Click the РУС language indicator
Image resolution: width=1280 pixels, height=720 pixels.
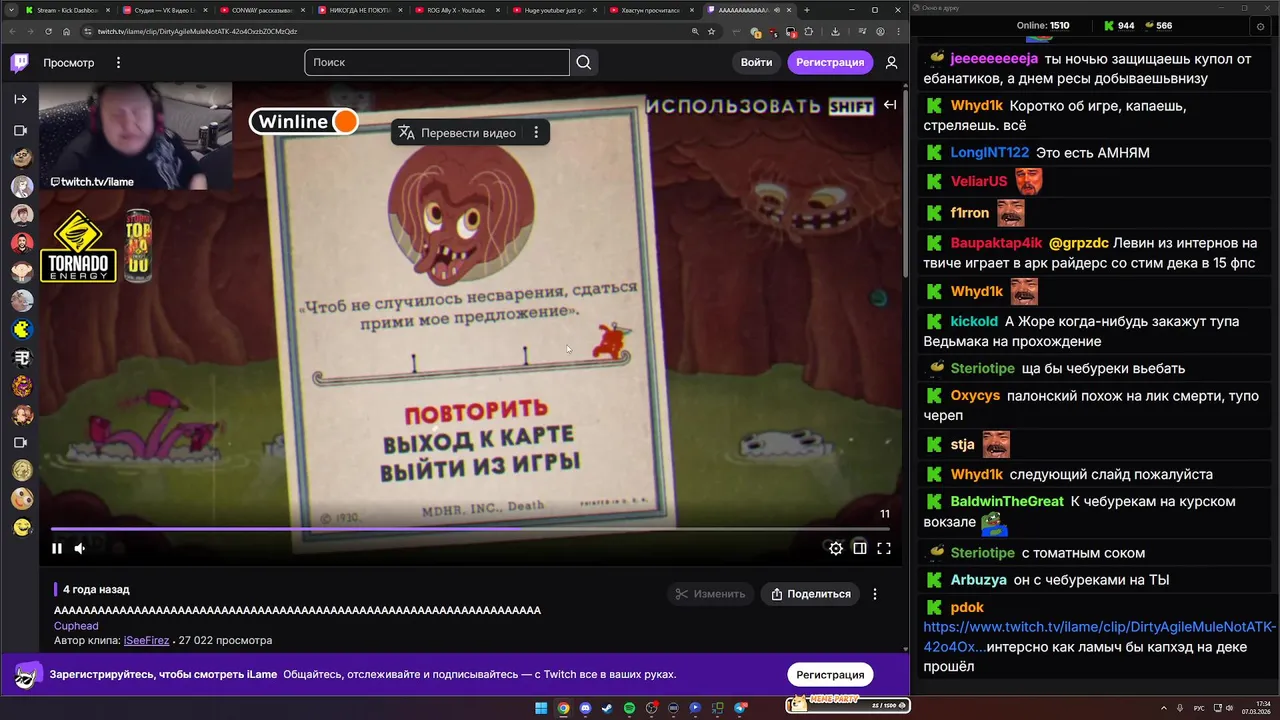(x=1199, y=708)
